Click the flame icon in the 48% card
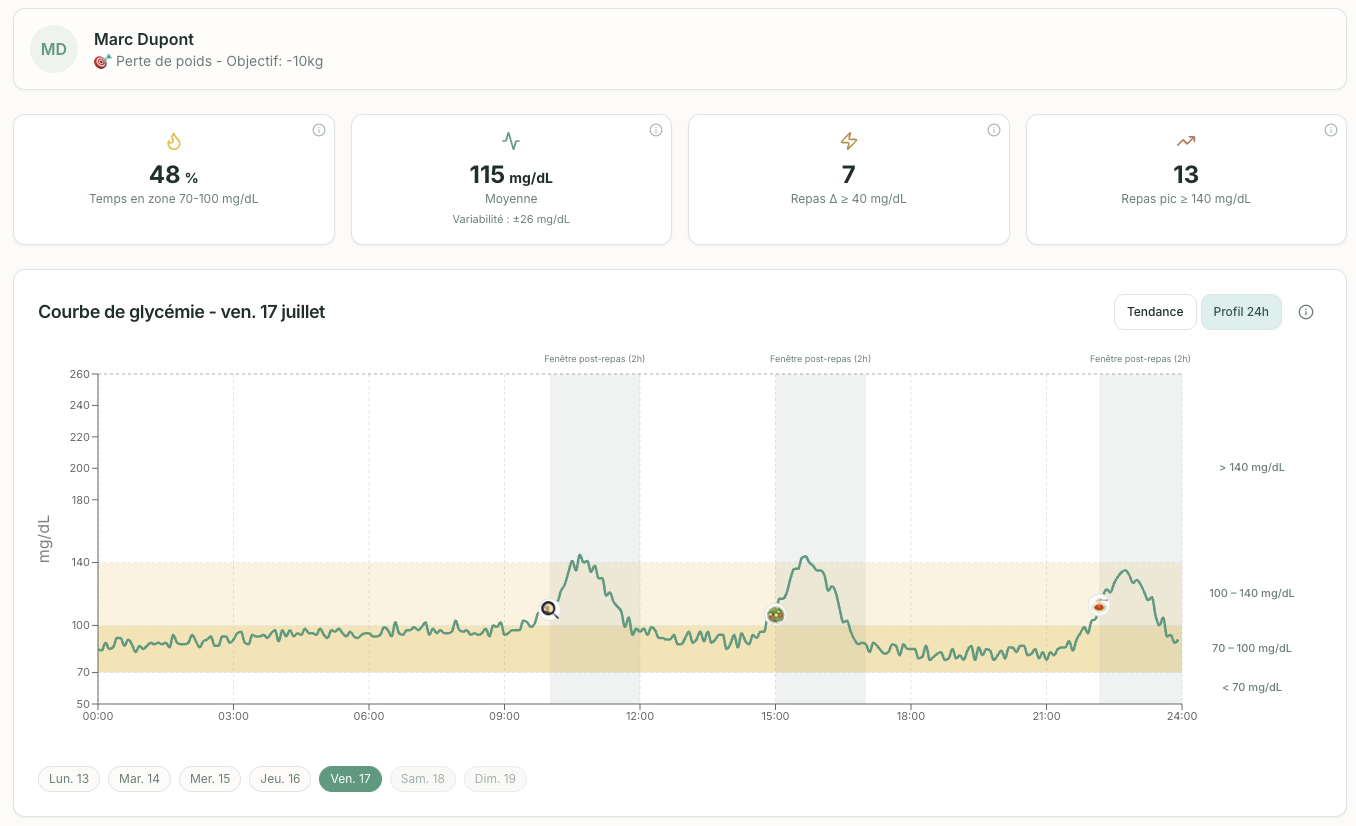The height and width of the screenshot is (826, 1356). click(x=173, y=141)
